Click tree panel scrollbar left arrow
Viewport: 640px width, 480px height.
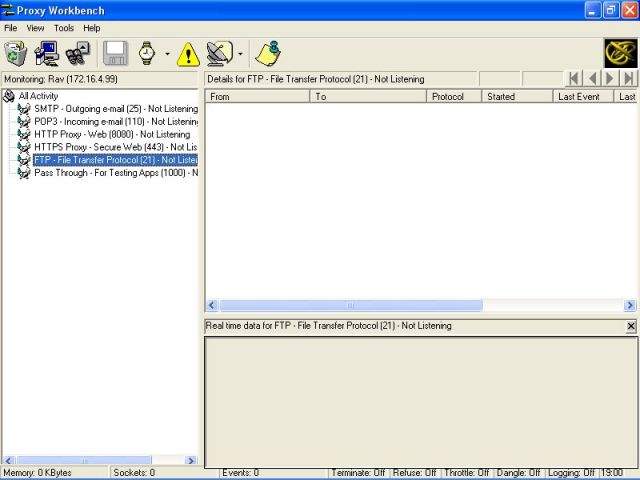[9, 460]
